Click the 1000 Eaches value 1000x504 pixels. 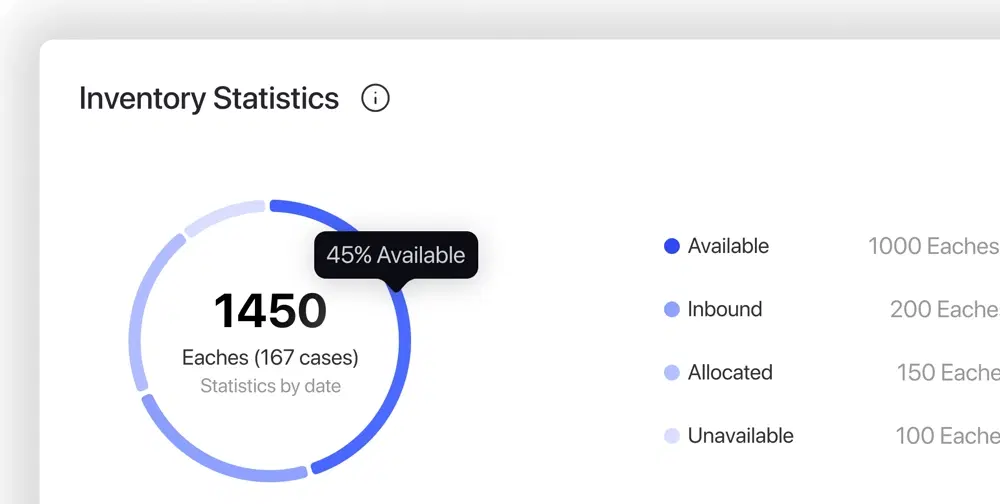click(x=933, y=246)
